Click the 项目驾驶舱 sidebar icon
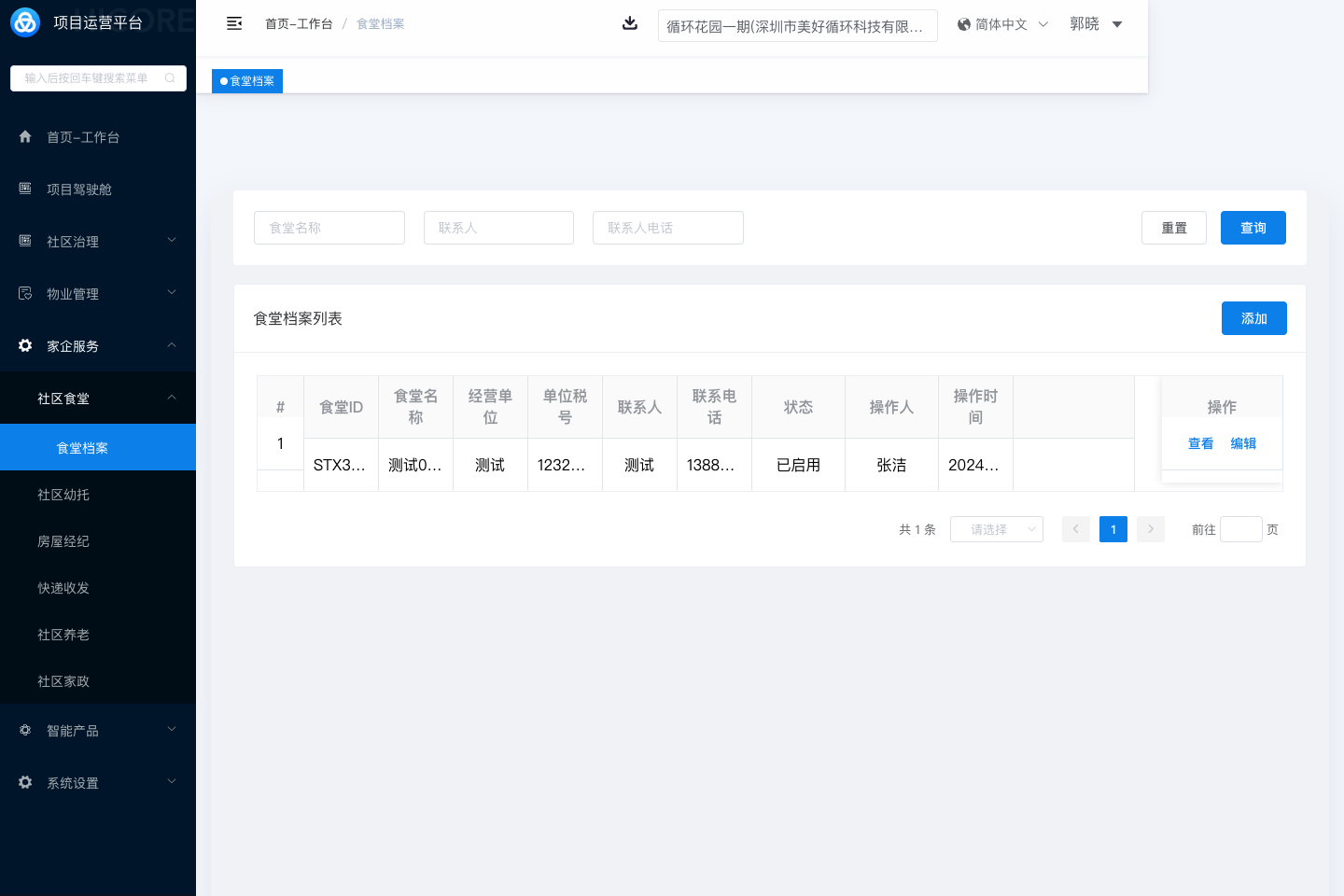 click(x=25, y=189)
